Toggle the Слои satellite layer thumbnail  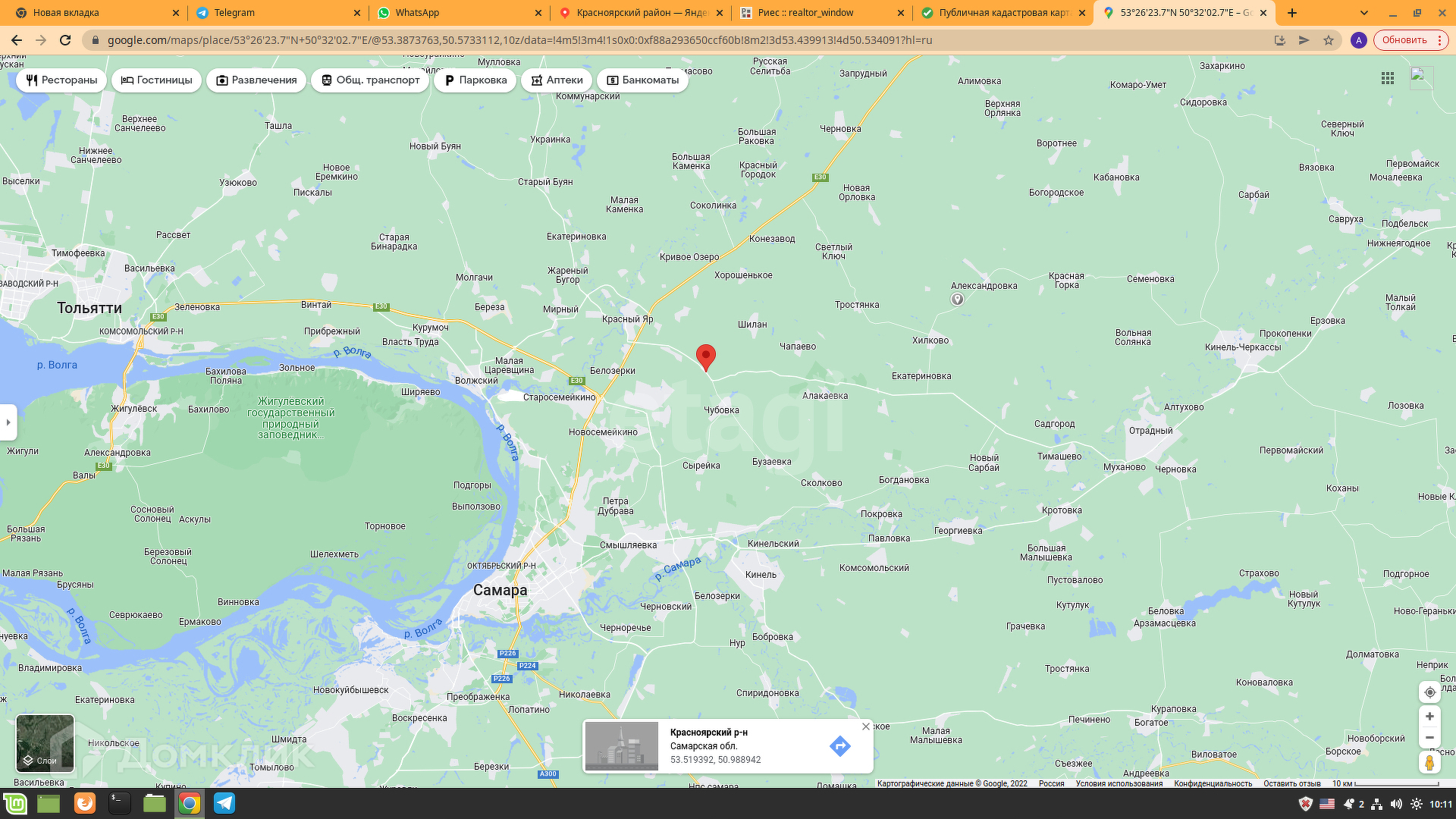pyautogui.click(x=45, y=743)
